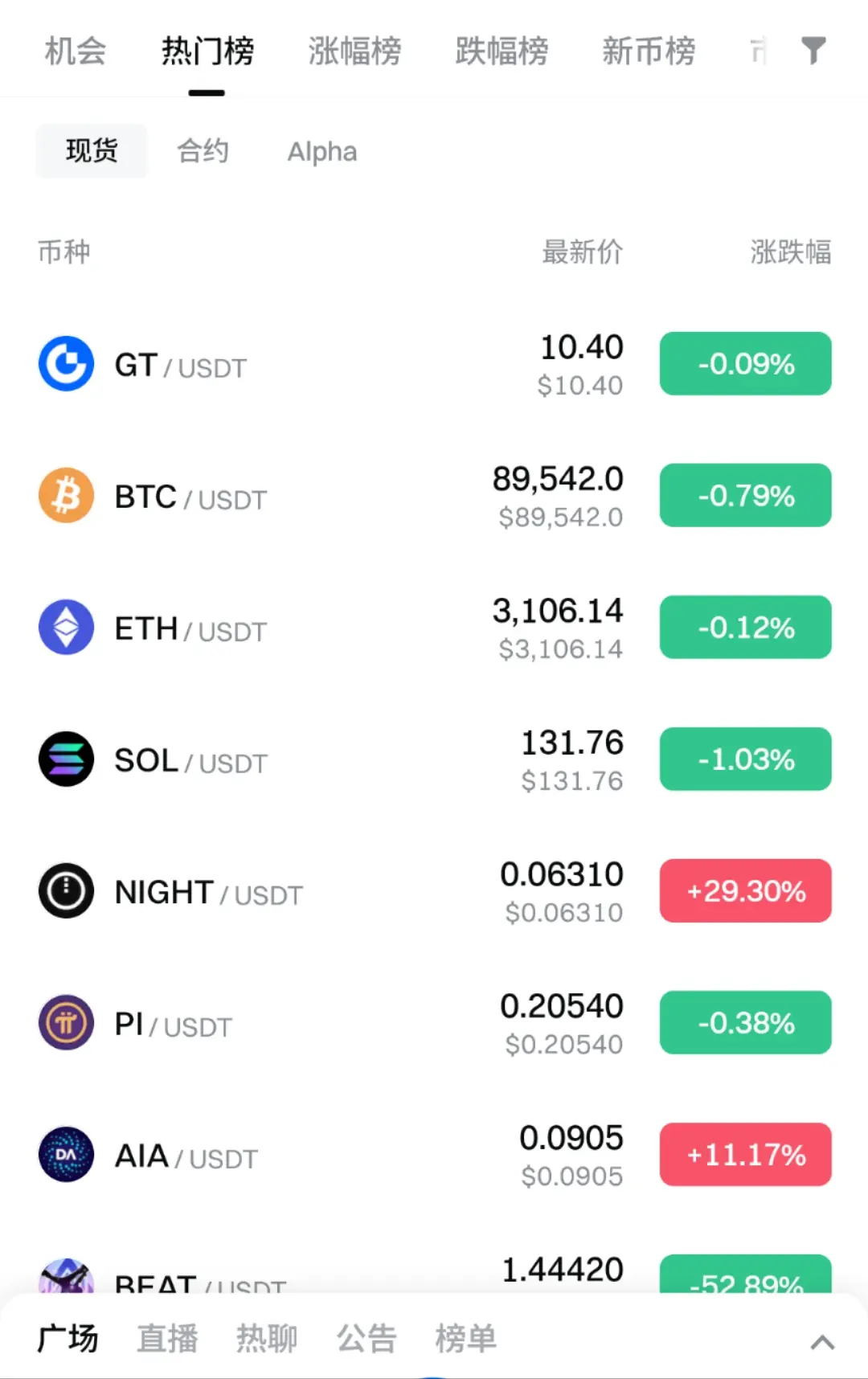Open BTC/USDT trading pair row

434,496
